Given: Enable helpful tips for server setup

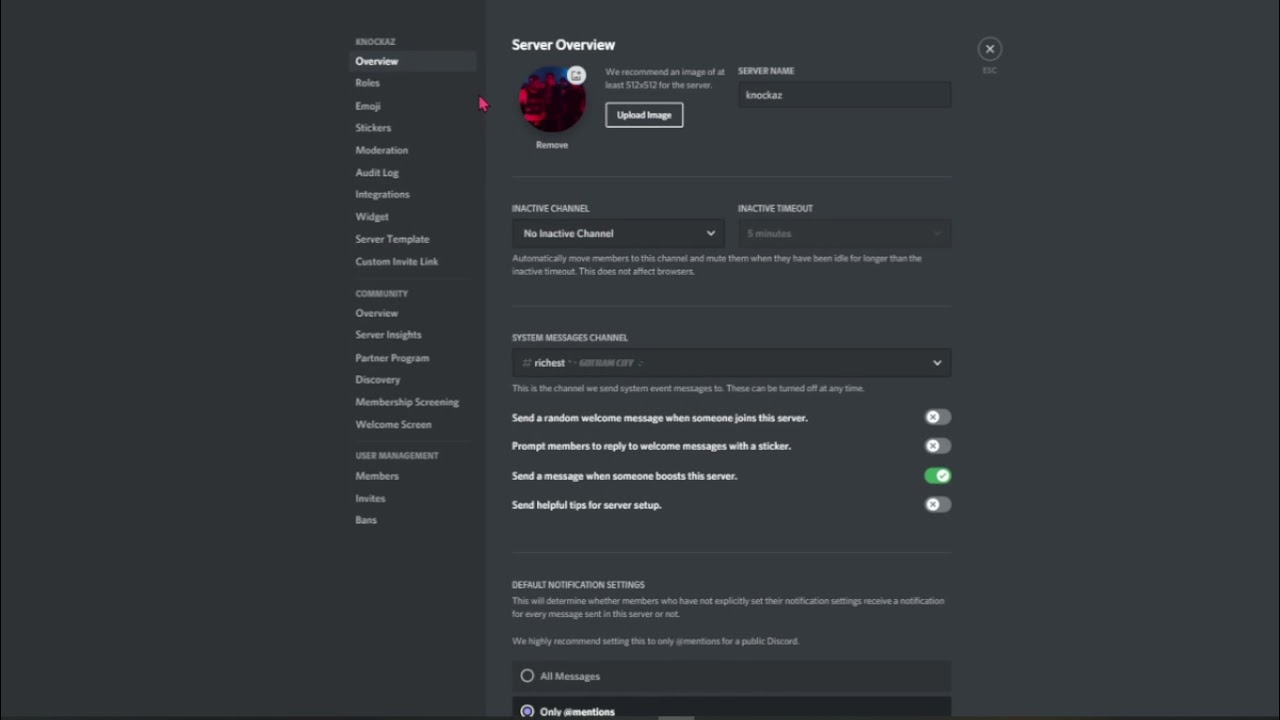Looking at the screenshot, I should [x=937, y=505].
